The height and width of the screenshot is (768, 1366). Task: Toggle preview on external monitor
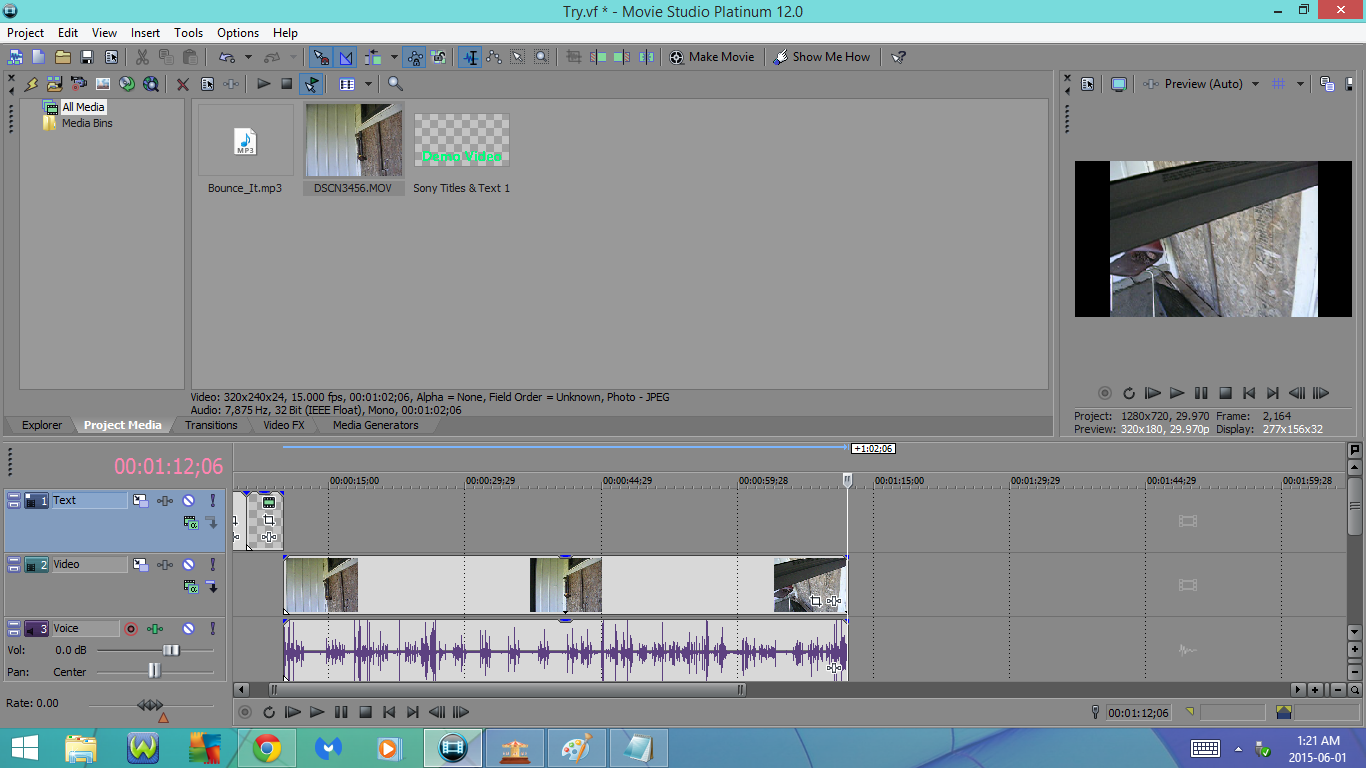[x=1119, y=84]
